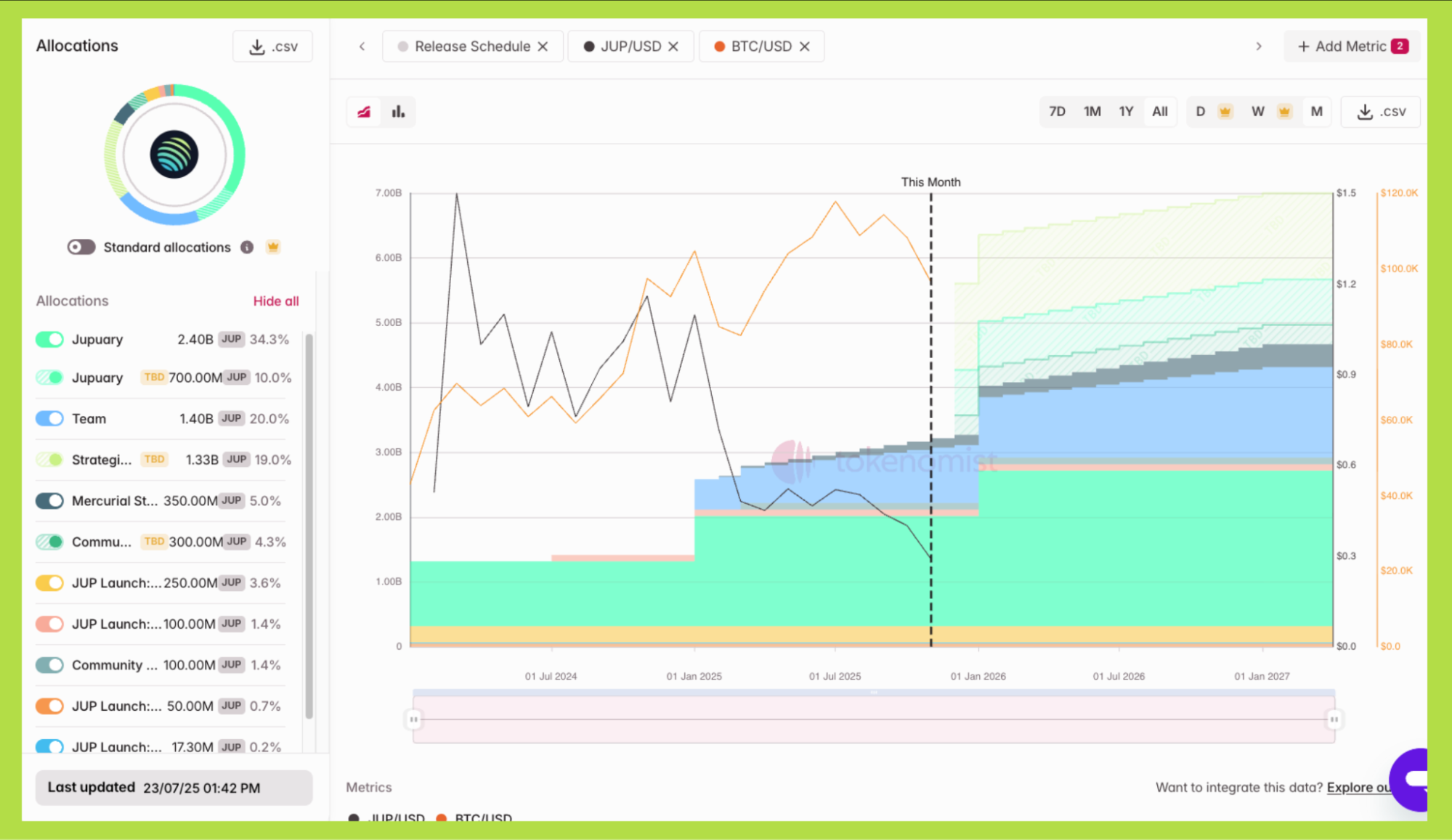Download allocations csv file

(273, 46)
